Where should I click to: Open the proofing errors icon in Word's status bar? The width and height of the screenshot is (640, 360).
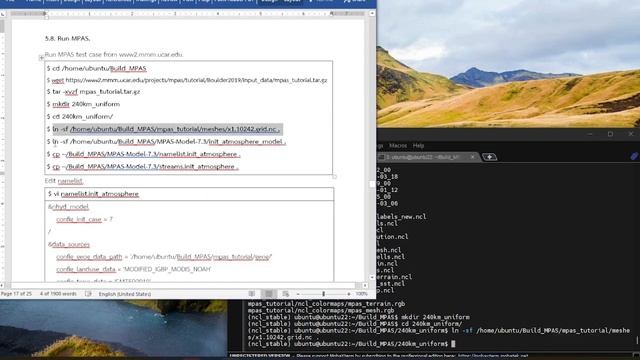88,294
